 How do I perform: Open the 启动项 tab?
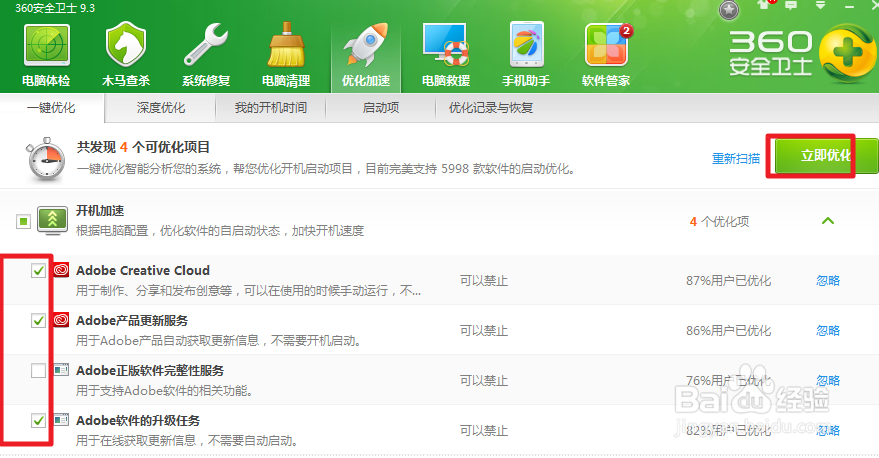coord(381,108)
